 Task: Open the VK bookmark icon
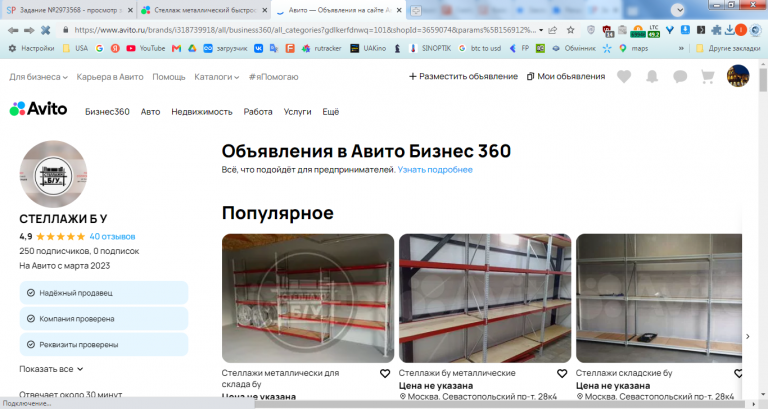pyautogui.click(x=258, y=48)
